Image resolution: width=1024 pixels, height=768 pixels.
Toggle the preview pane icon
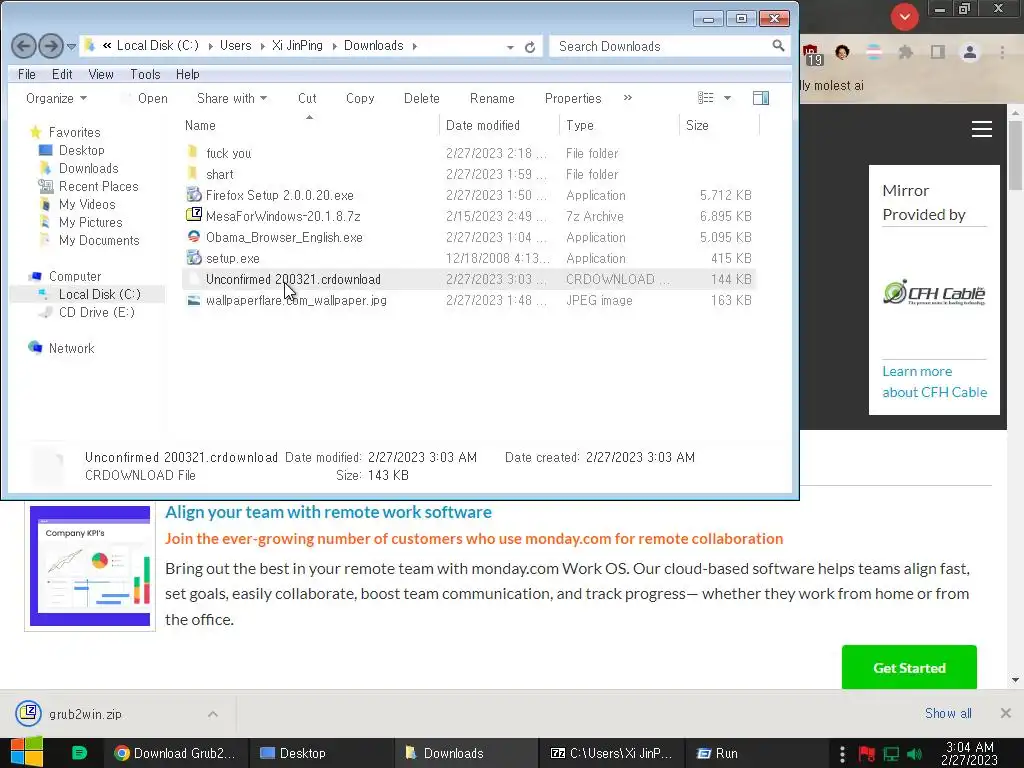pos(761,98)
